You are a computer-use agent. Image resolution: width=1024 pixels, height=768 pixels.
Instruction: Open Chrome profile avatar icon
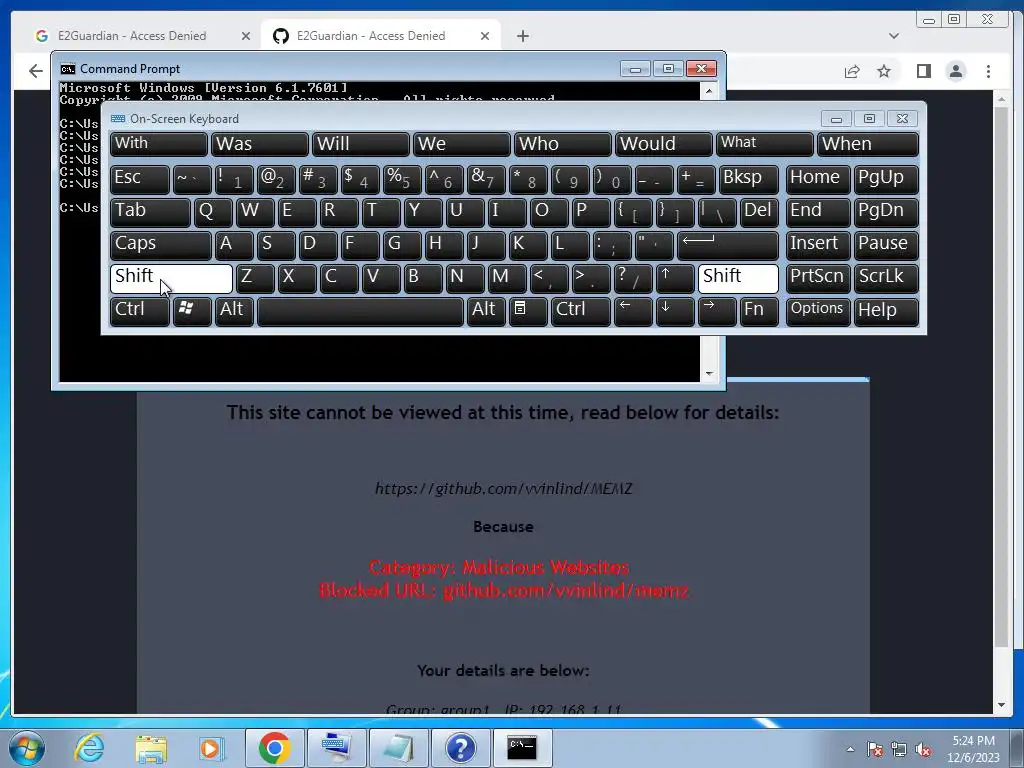click(x=955, y=71)
